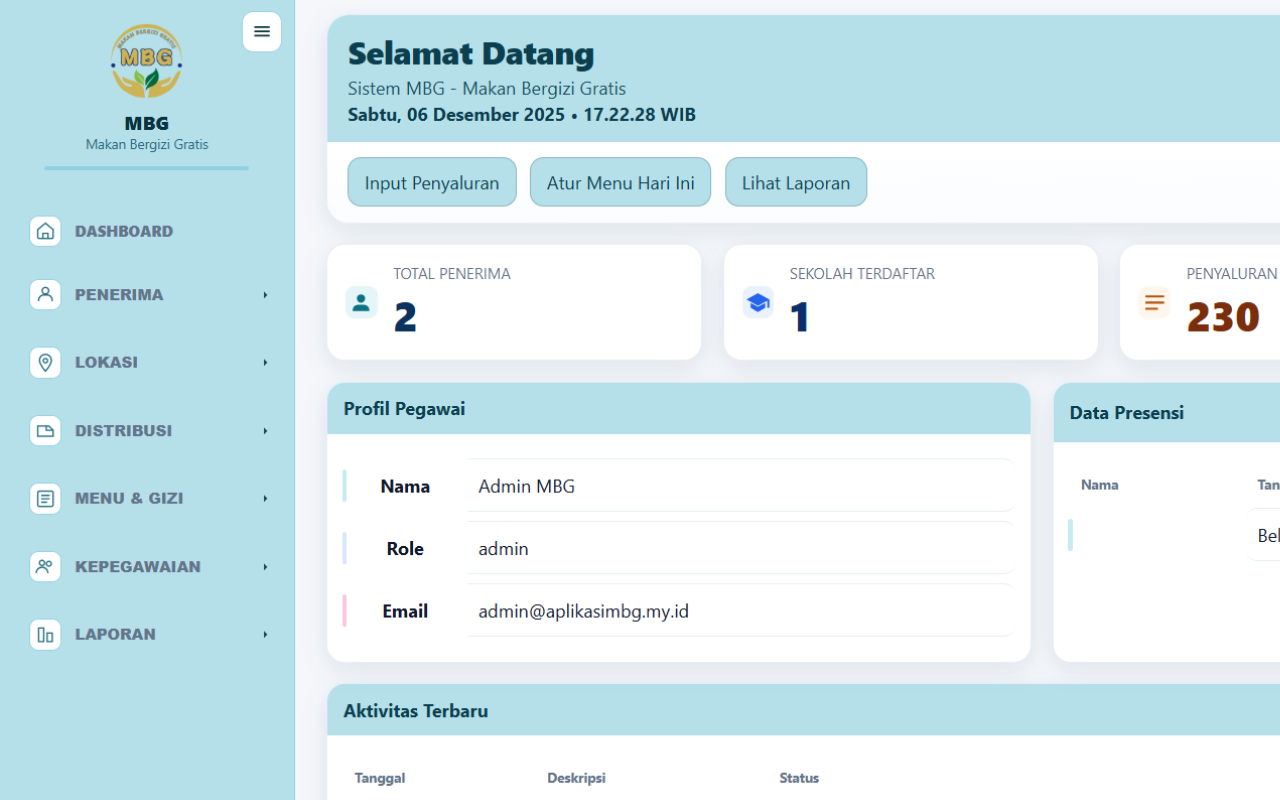
Task: Select the Dashboard home icon
Action: click(45, 230)
